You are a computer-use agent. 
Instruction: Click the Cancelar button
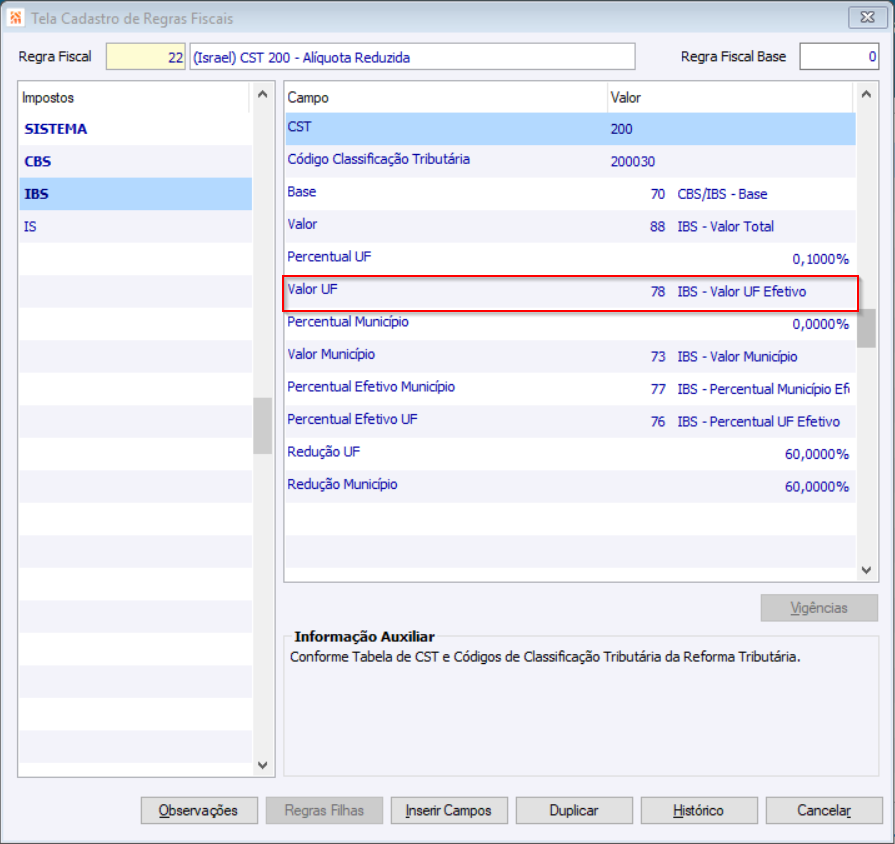point(824,810)
